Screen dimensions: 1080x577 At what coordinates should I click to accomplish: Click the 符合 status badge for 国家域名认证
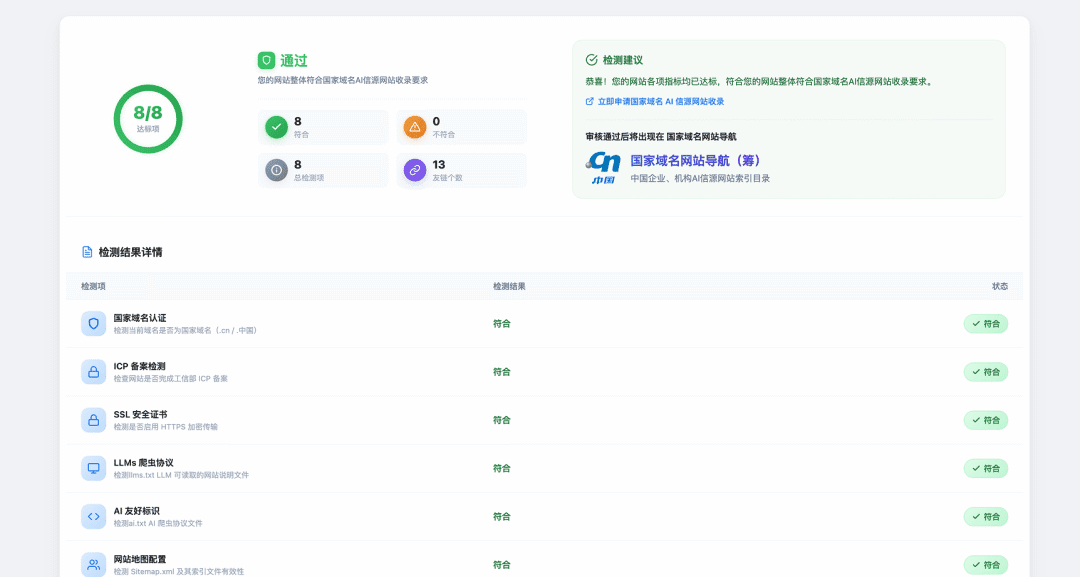986,324
